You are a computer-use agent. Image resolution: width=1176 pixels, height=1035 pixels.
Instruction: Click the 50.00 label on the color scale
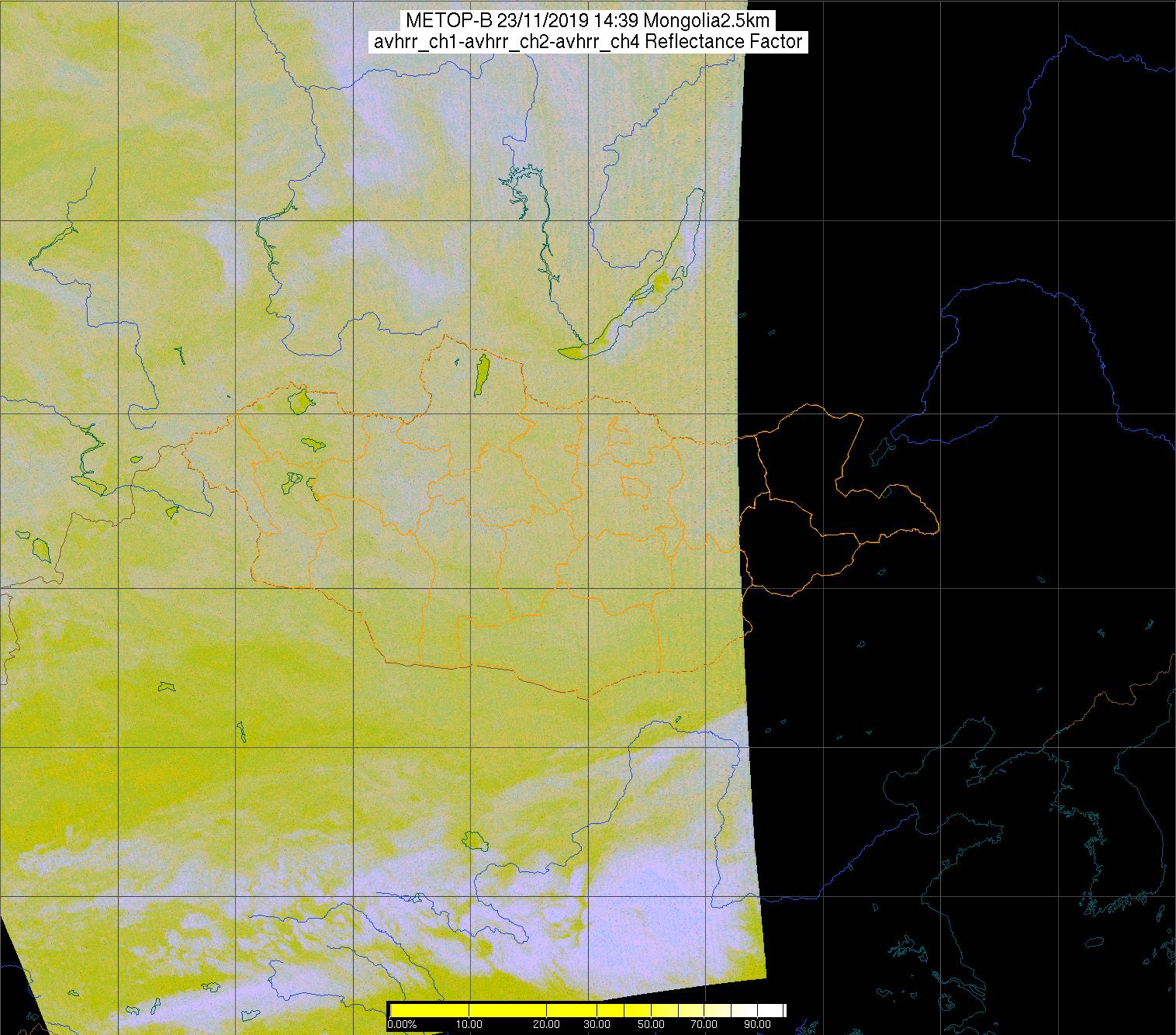click(x=652, y=1025)
